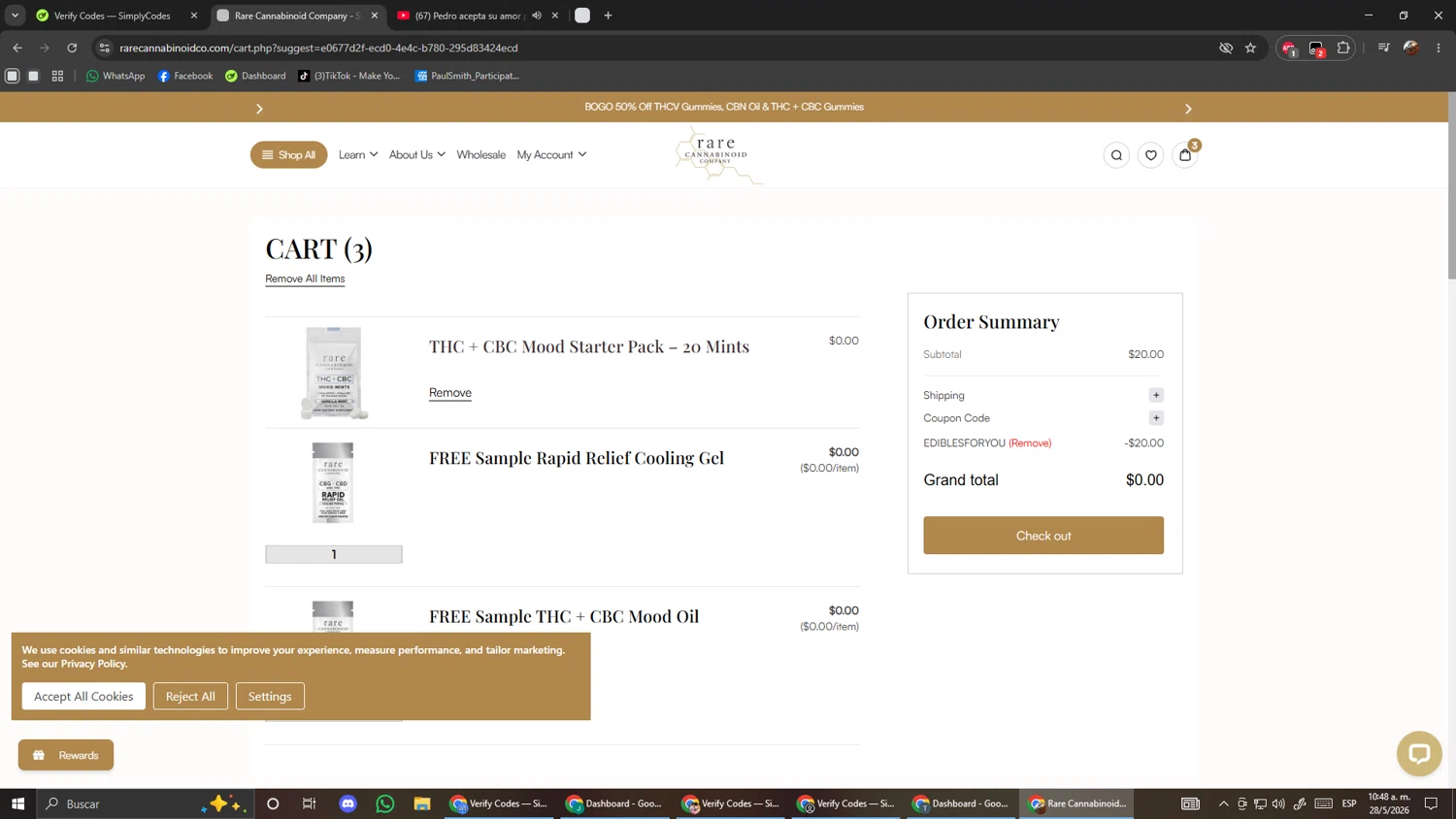The width and height of the screenshot is (1456, 819).
Task: Open the ABP ad blocker extension
Action: click(1289, 48)
